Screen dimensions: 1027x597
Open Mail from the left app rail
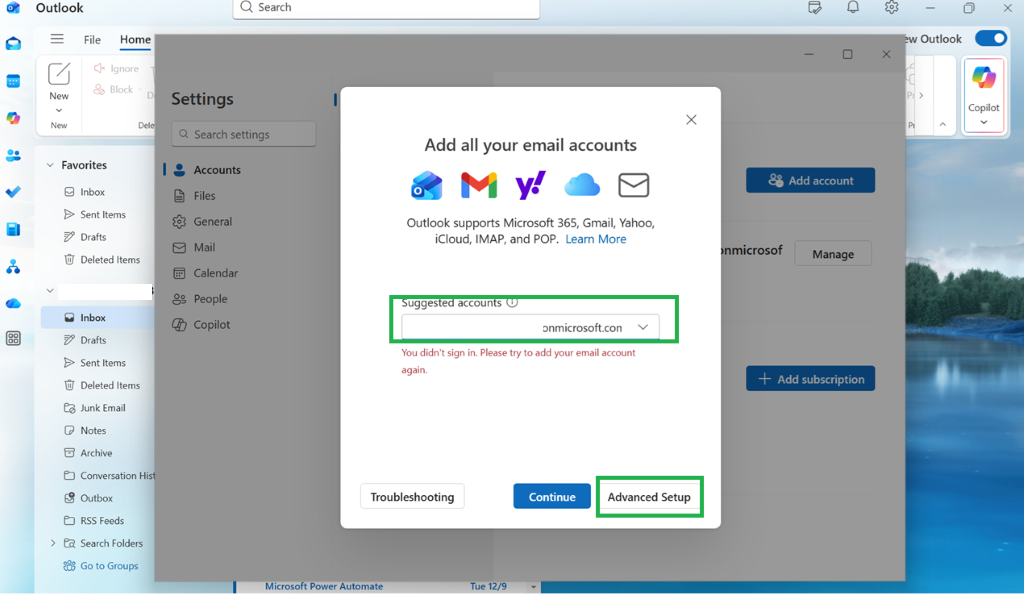(x=13, y=44)
